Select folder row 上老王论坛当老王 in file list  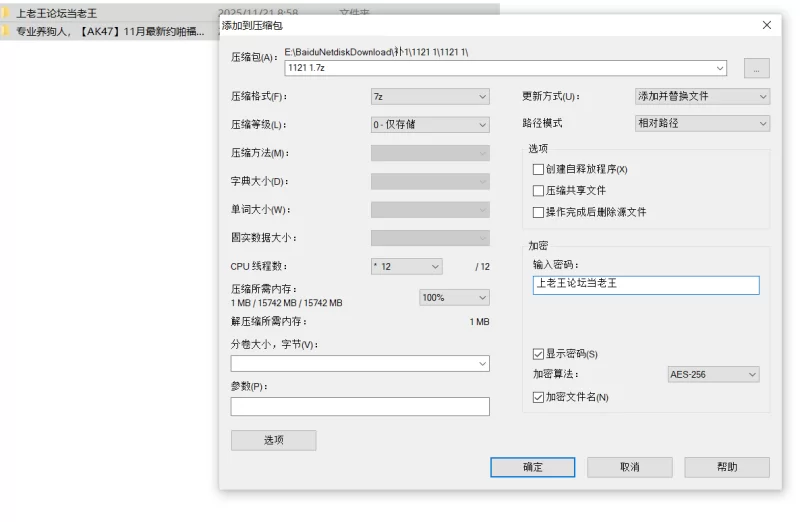(250, 13)
